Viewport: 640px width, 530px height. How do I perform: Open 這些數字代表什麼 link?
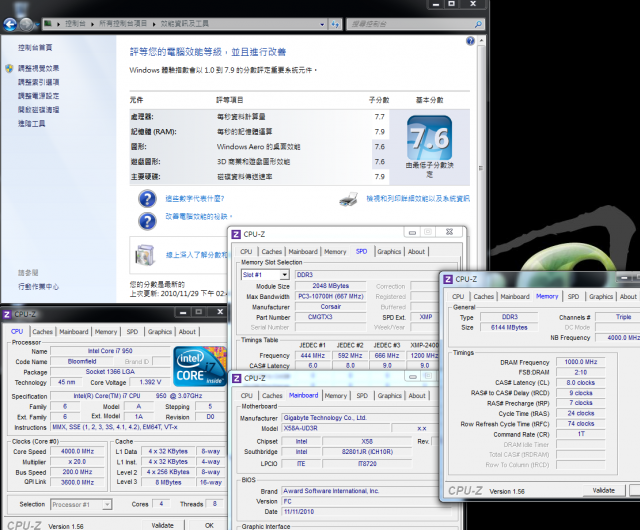click(195, 199)
